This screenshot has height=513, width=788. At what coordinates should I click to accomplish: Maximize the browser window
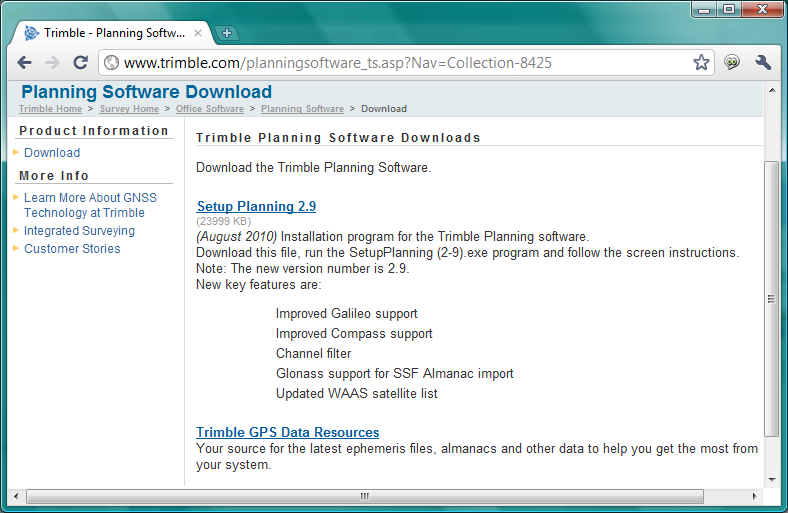[729, 10]
